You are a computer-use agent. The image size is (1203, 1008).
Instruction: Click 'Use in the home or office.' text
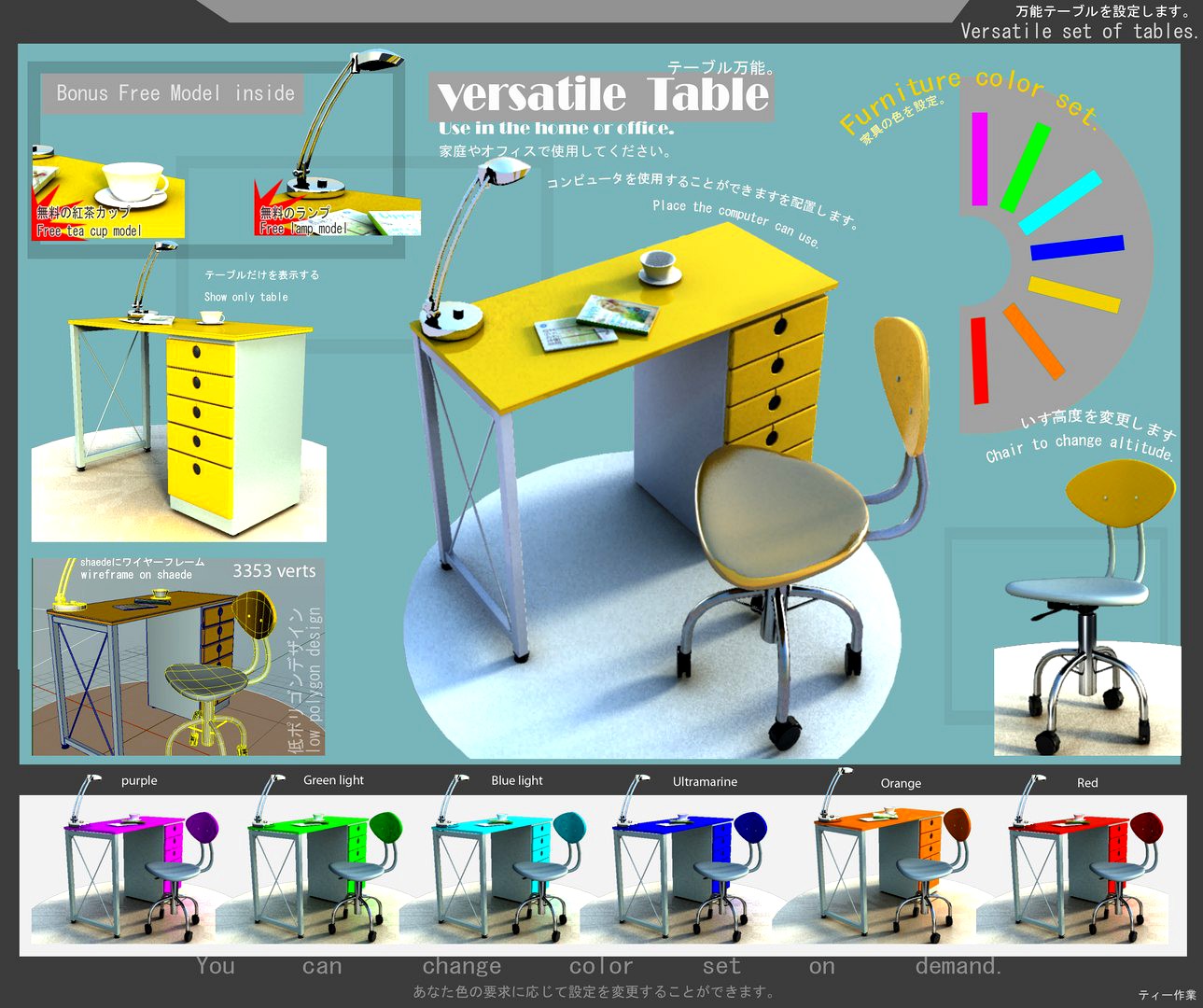555,128
